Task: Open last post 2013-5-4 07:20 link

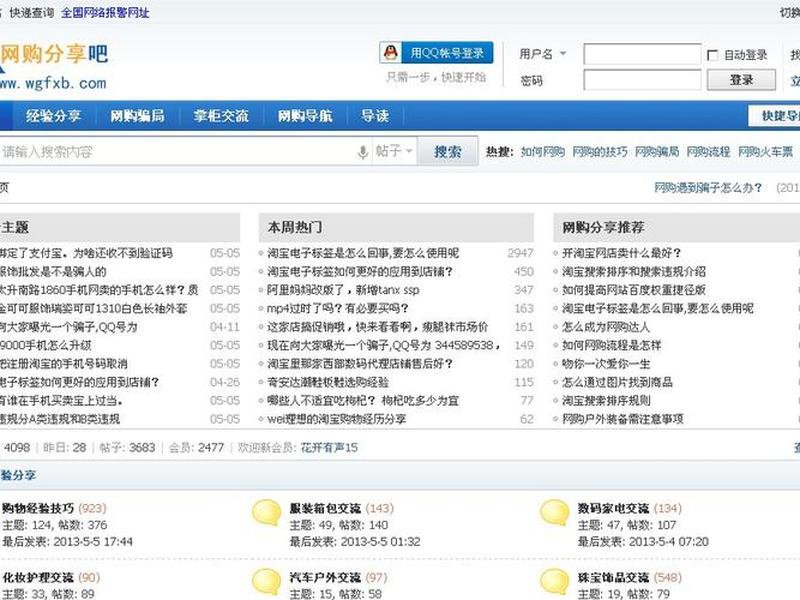Action: (669, 542)
